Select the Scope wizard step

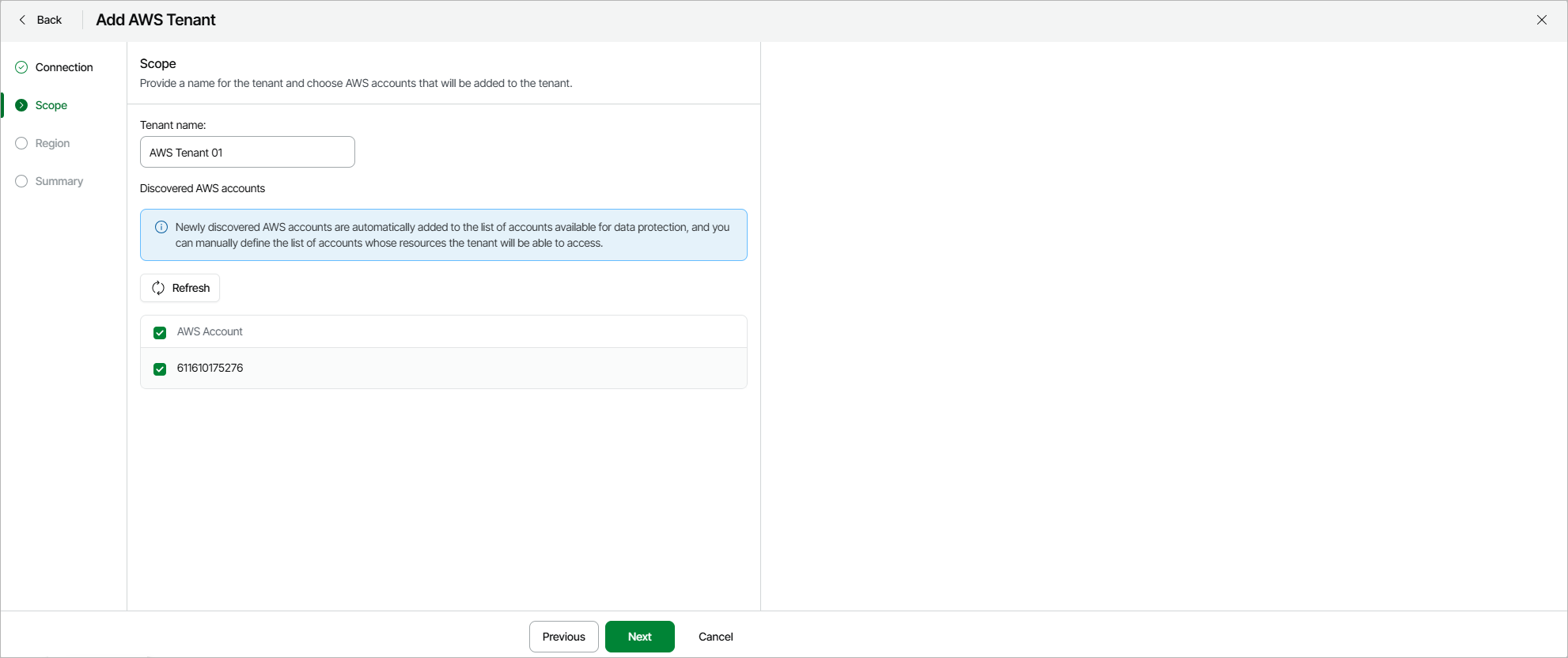pyautogui.click(x=51, y=105)
